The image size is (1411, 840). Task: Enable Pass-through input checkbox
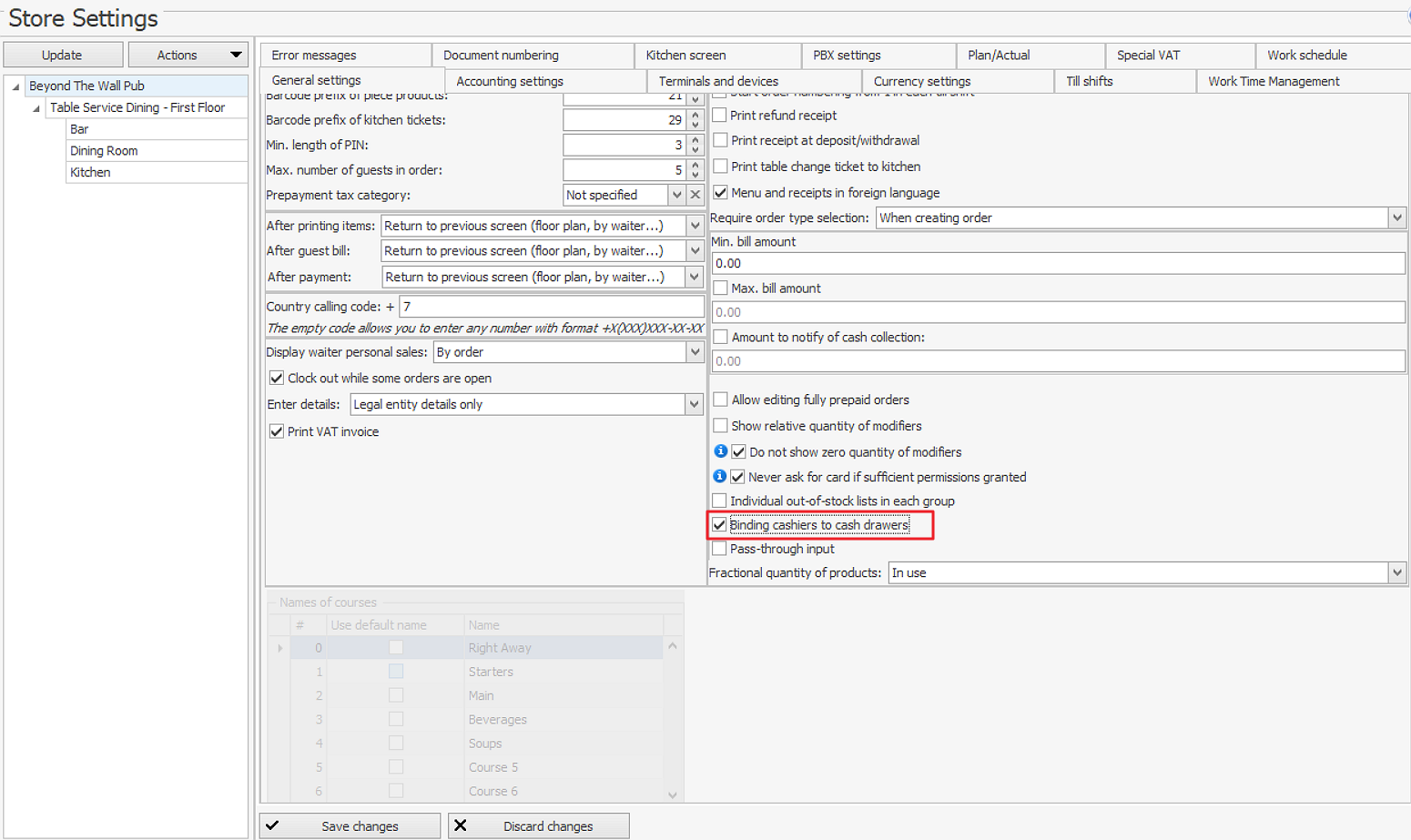(719, 549)
